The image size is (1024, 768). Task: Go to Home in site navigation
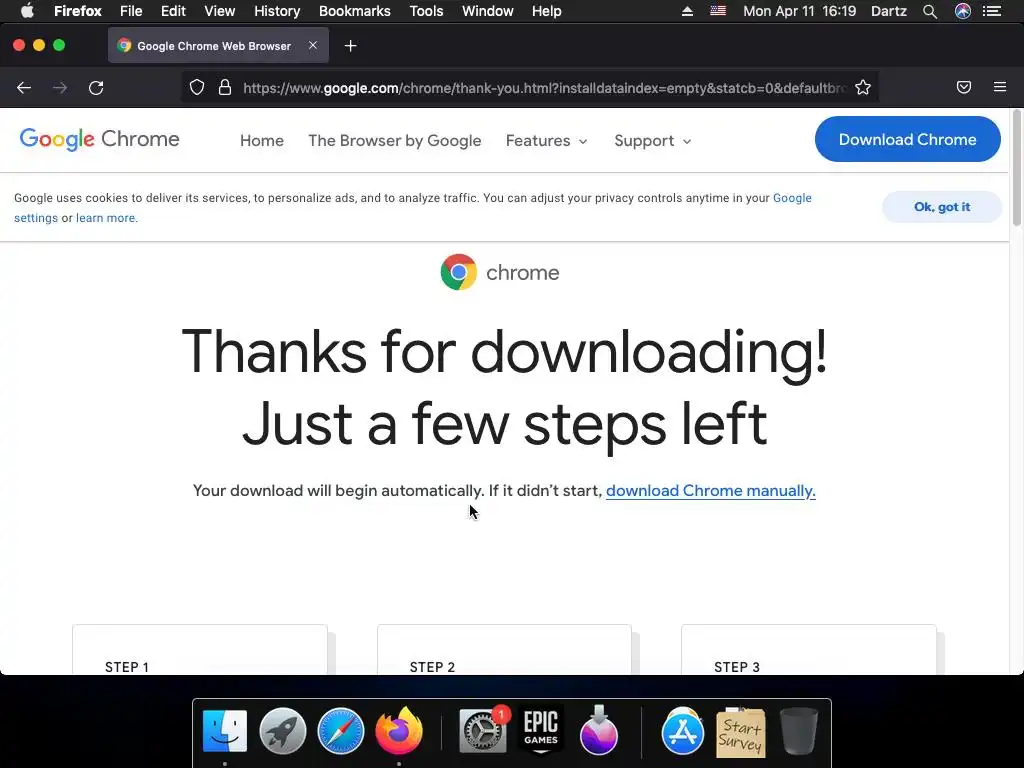(x=262, y=140)
